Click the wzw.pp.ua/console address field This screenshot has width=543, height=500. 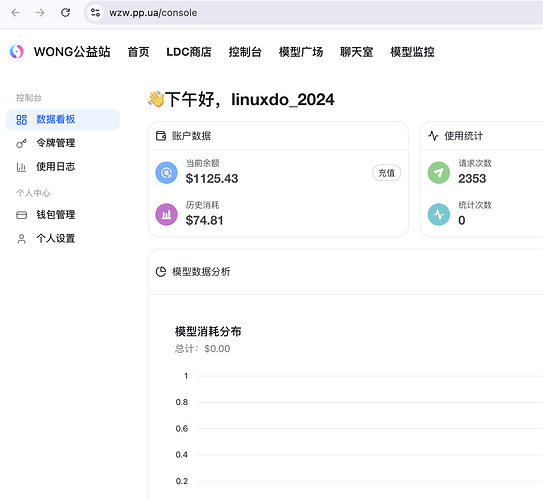pos(313,13)
